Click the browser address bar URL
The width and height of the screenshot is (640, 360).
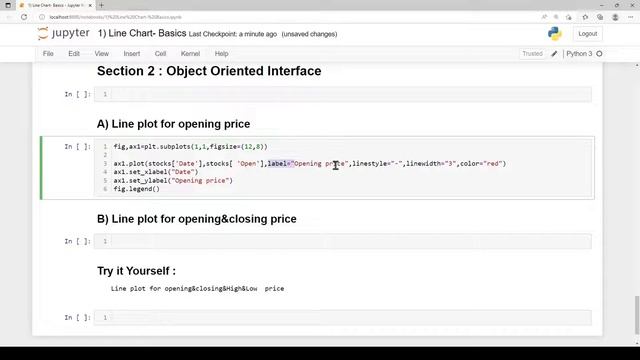116,17
